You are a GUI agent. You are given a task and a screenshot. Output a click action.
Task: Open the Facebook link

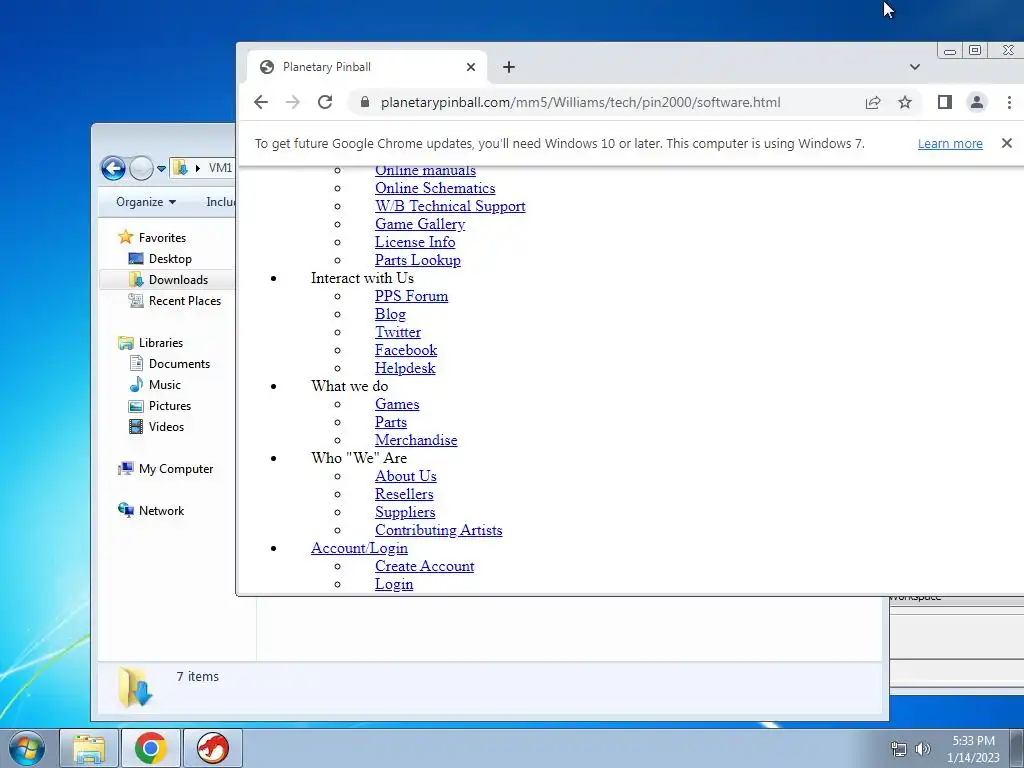pos(406,350)
